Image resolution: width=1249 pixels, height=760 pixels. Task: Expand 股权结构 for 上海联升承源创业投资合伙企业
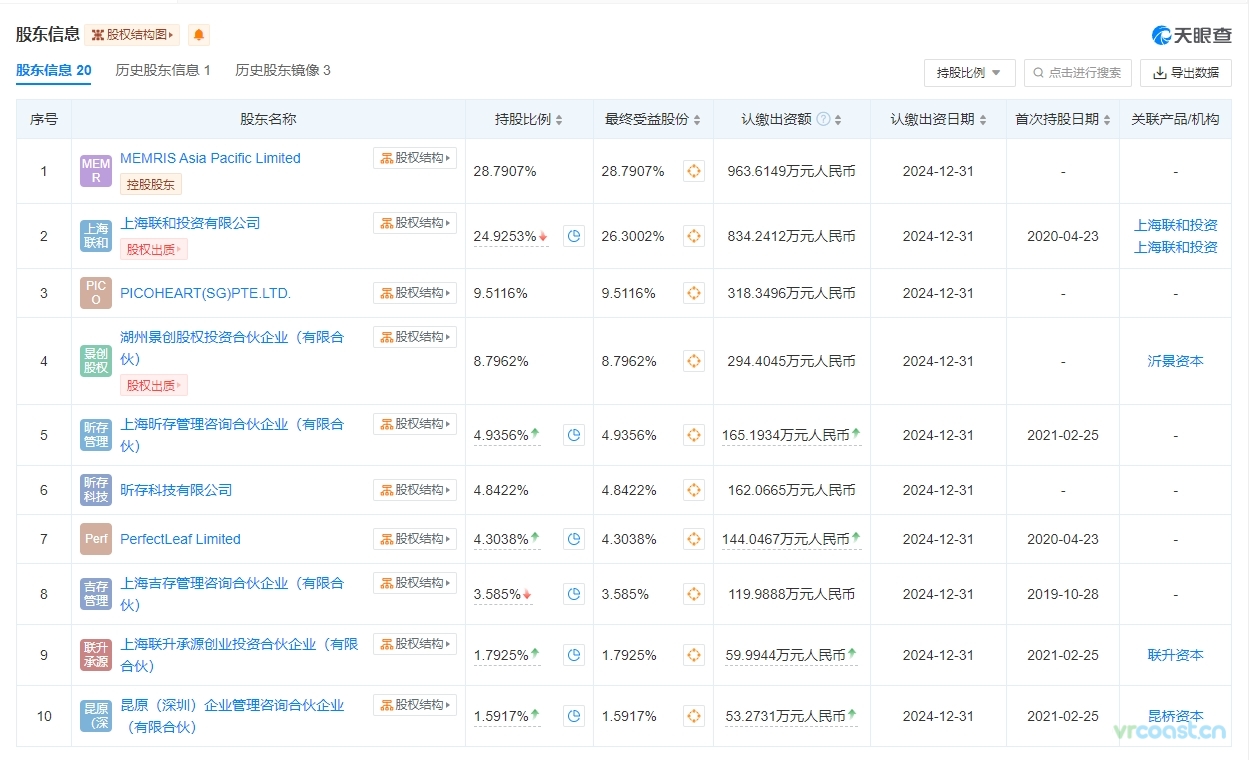click(415, 644)
